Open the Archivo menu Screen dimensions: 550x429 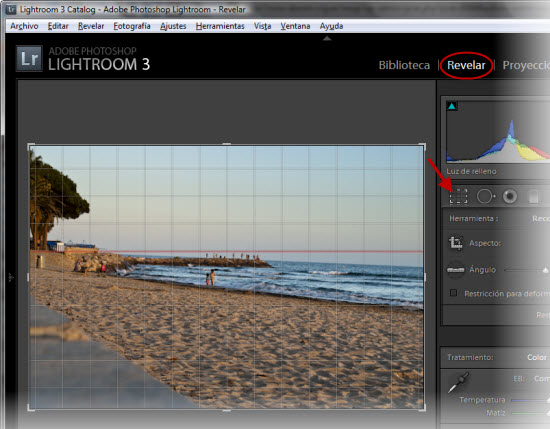(x=24, y=26)
